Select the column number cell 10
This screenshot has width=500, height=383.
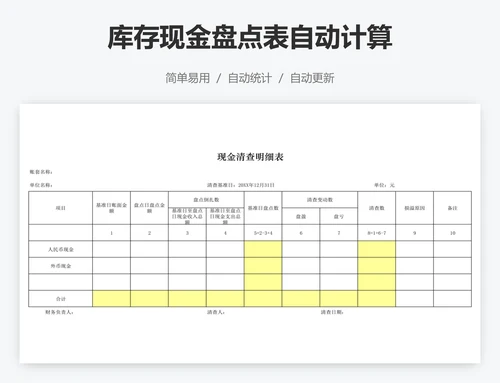click(453, 233)
